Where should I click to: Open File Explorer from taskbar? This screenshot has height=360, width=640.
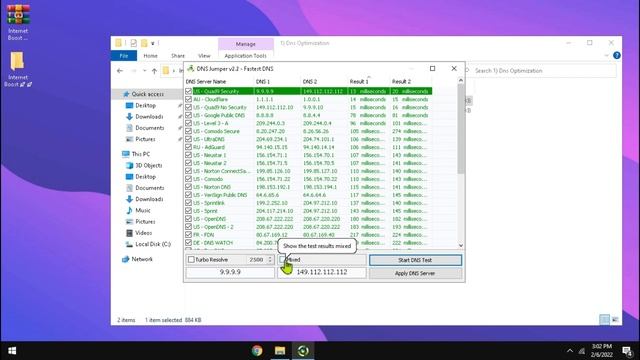tap(280, 351)
